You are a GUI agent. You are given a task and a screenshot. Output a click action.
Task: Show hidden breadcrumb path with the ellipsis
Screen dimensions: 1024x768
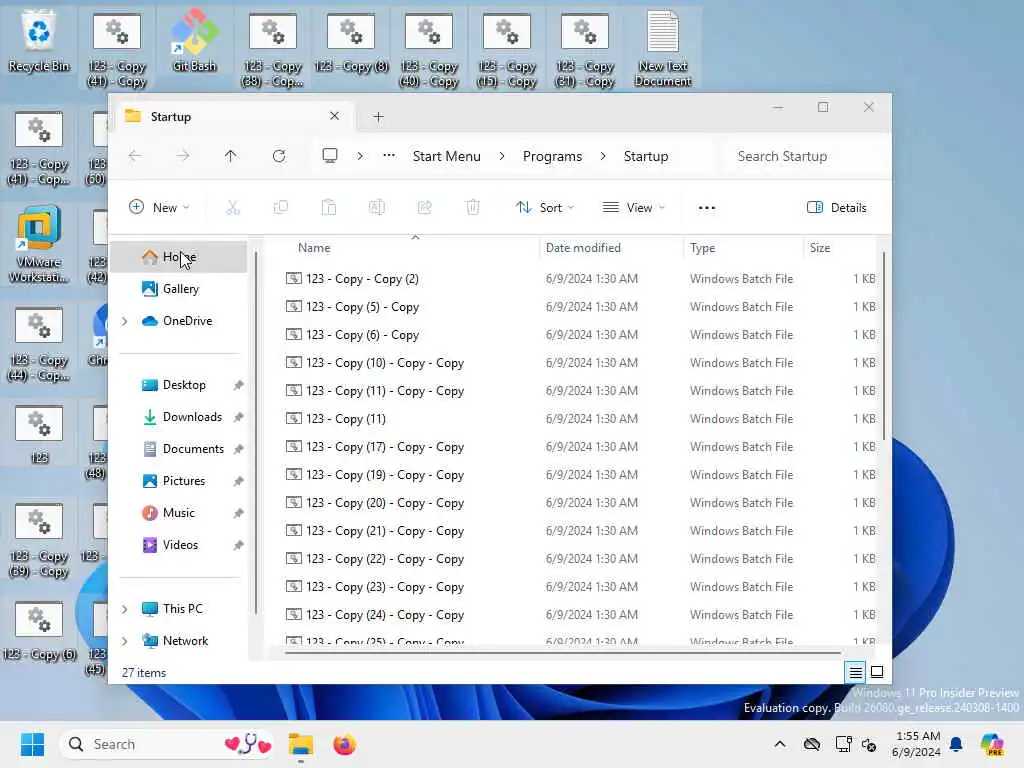click(389, 155)
